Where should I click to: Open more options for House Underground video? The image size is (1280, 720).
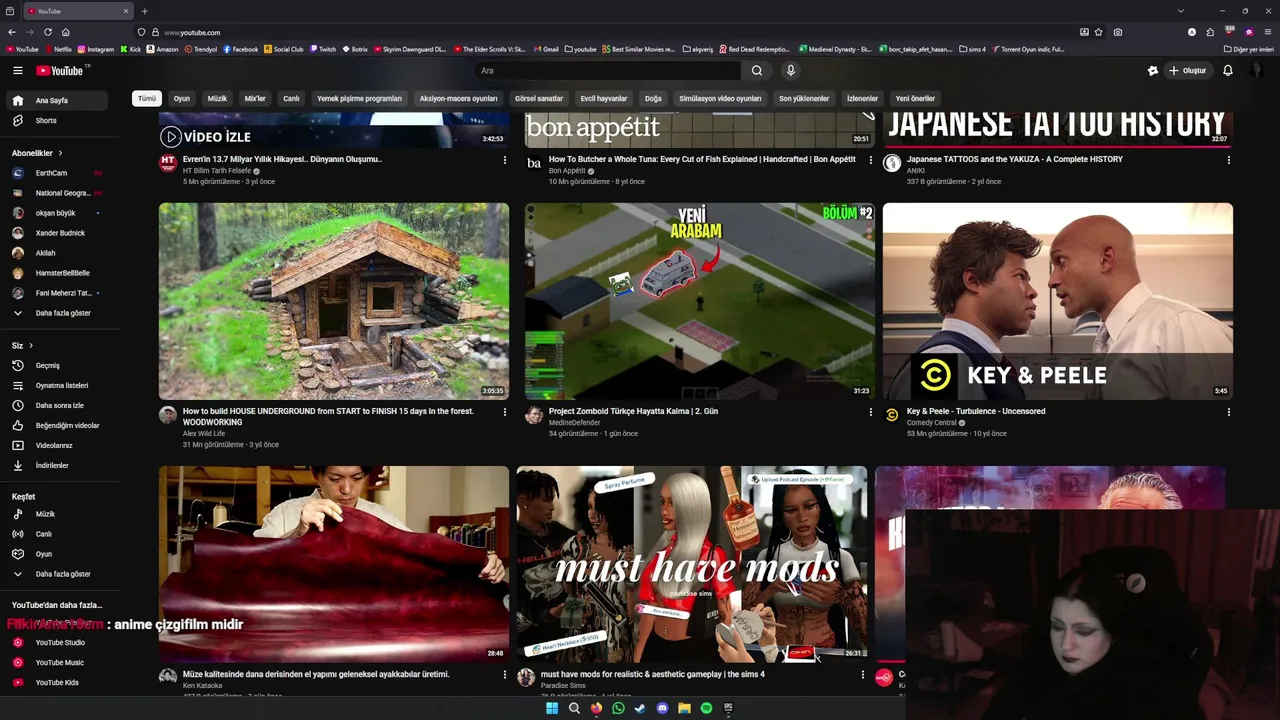pos(504,412)
